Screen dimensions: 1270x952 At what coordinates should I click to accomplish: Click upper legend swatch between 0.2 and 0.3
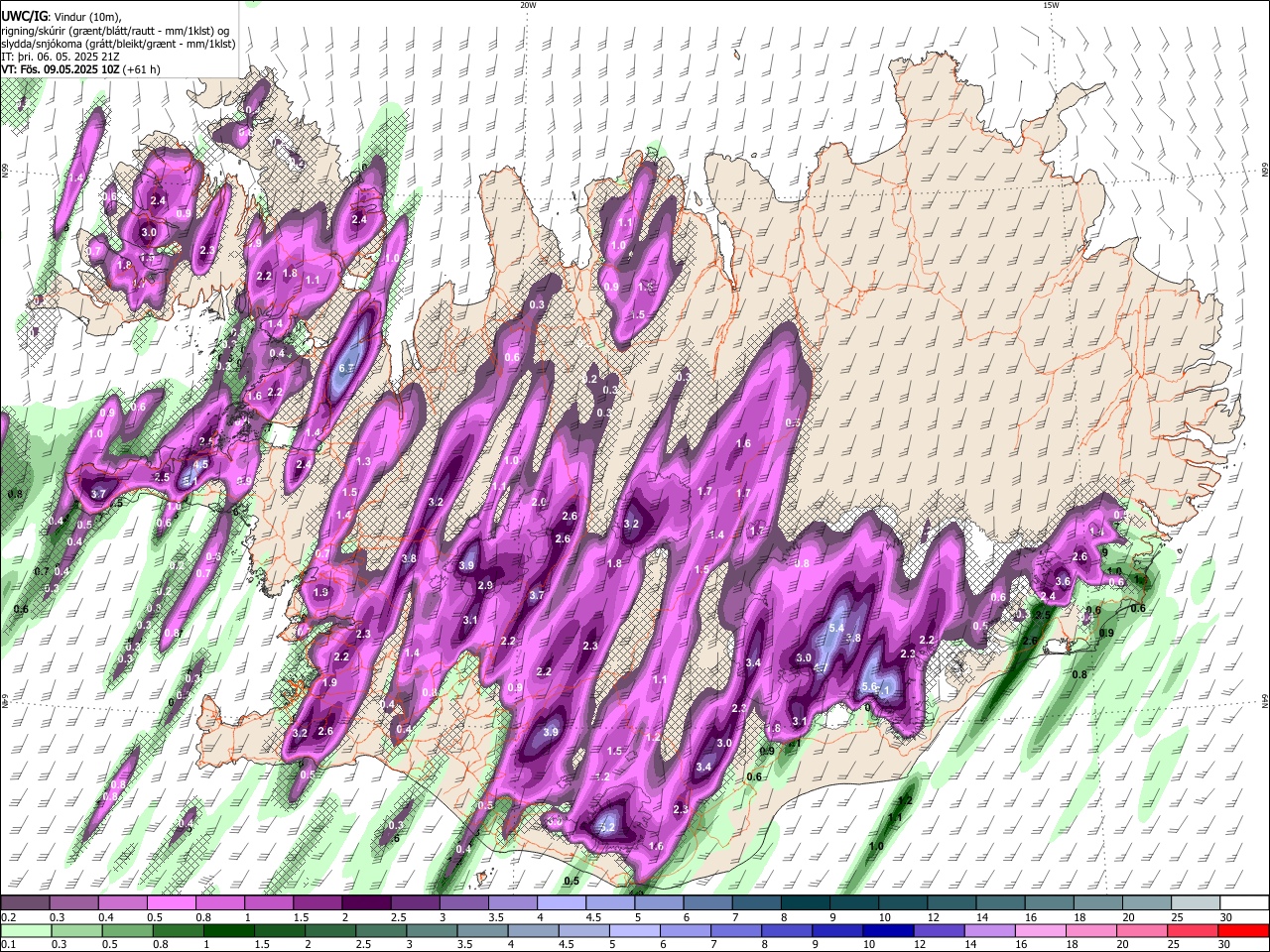(x=25, y=903)
